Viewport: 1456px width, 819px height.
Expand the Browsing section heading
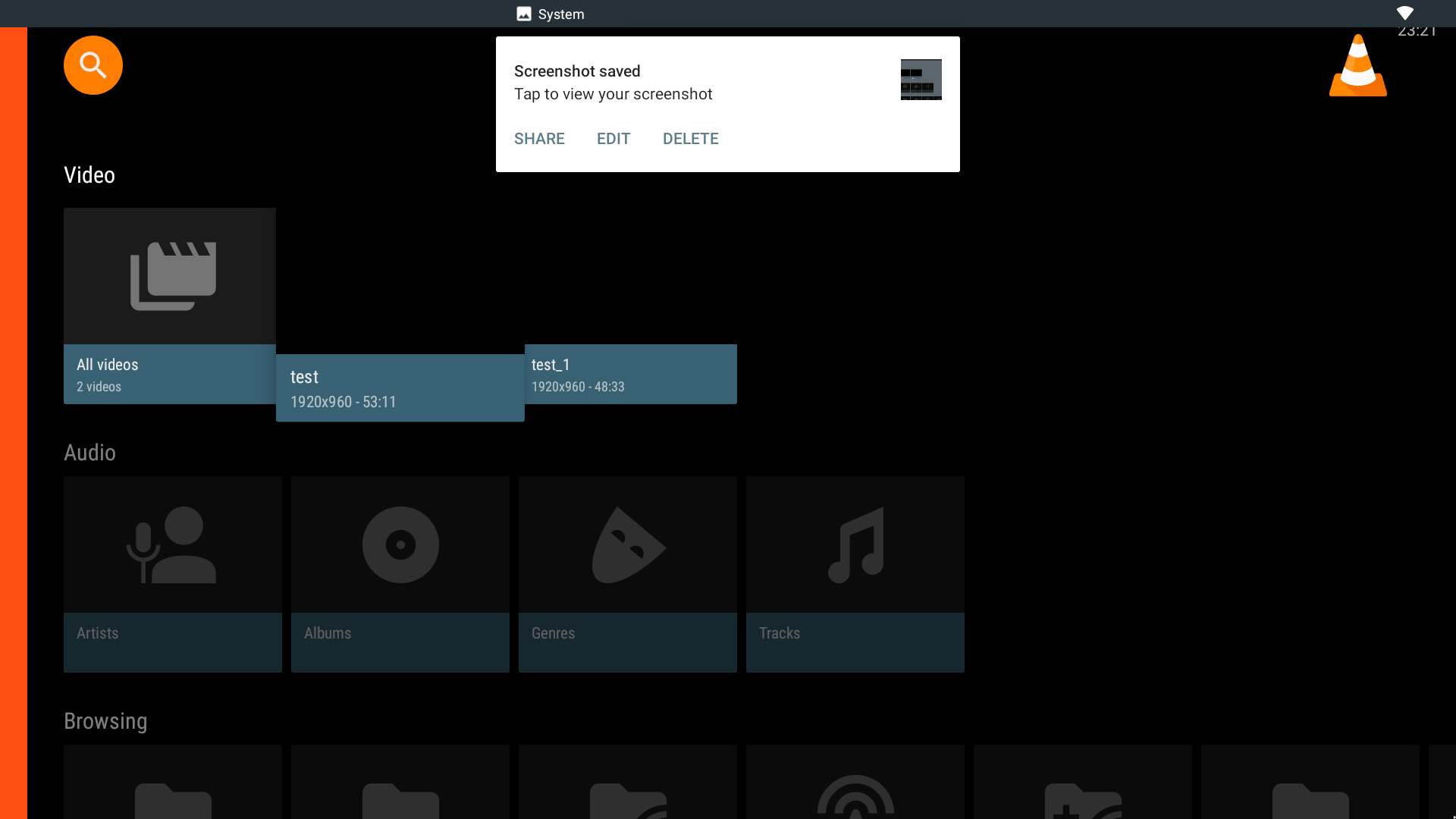tap(106, 721)
